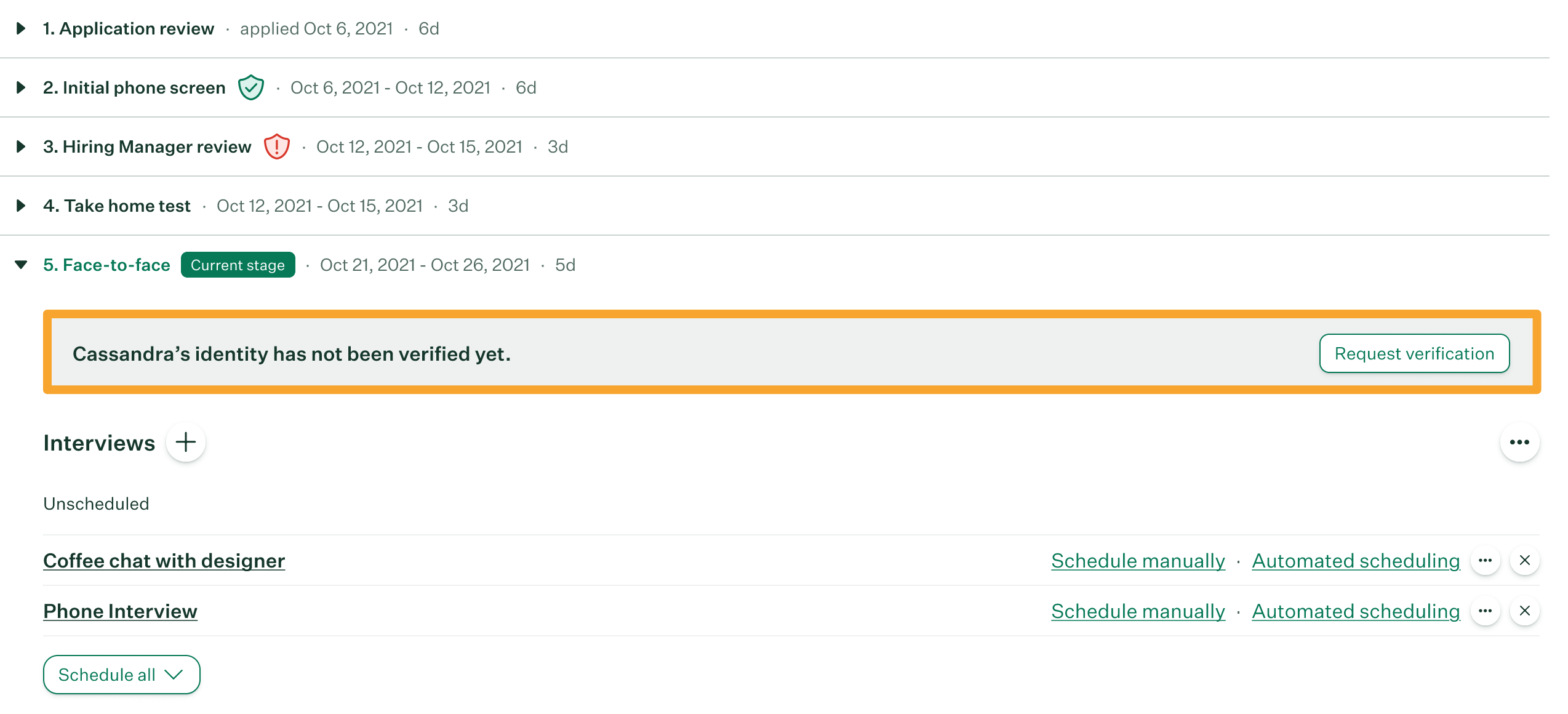Expand the Initial phone screen stage

pos(21,87)
